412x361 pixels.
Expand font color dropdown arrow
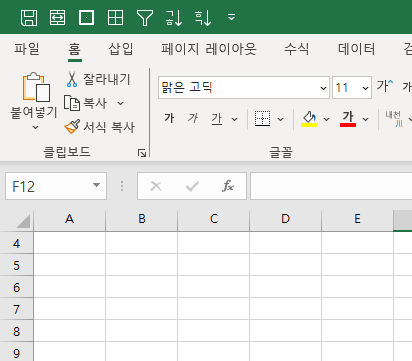pos(366,119)
